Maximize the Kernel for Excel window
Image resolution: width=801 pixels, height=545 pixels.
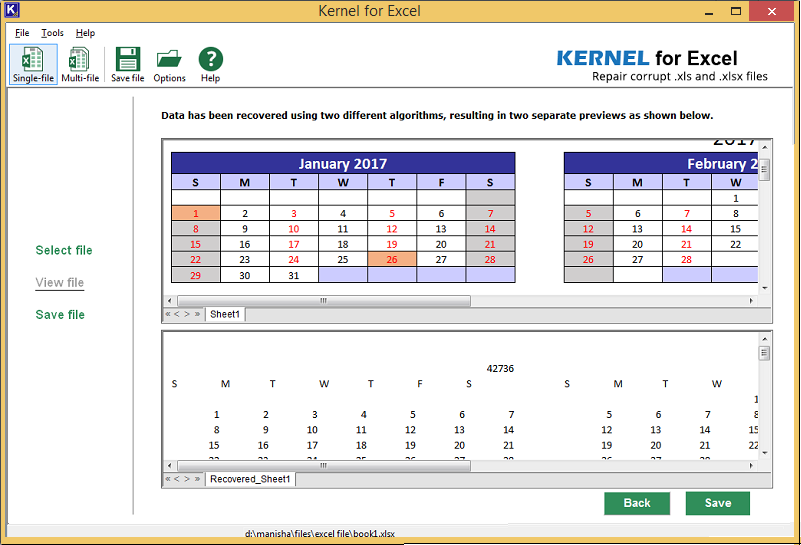coord(736,11)
